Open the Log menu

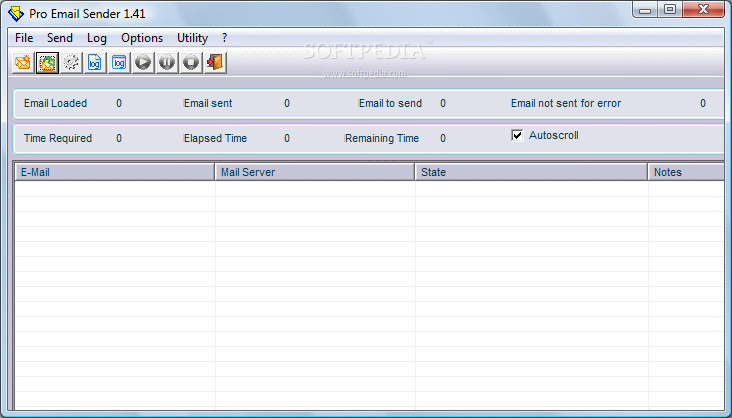(x=97, y=38)
